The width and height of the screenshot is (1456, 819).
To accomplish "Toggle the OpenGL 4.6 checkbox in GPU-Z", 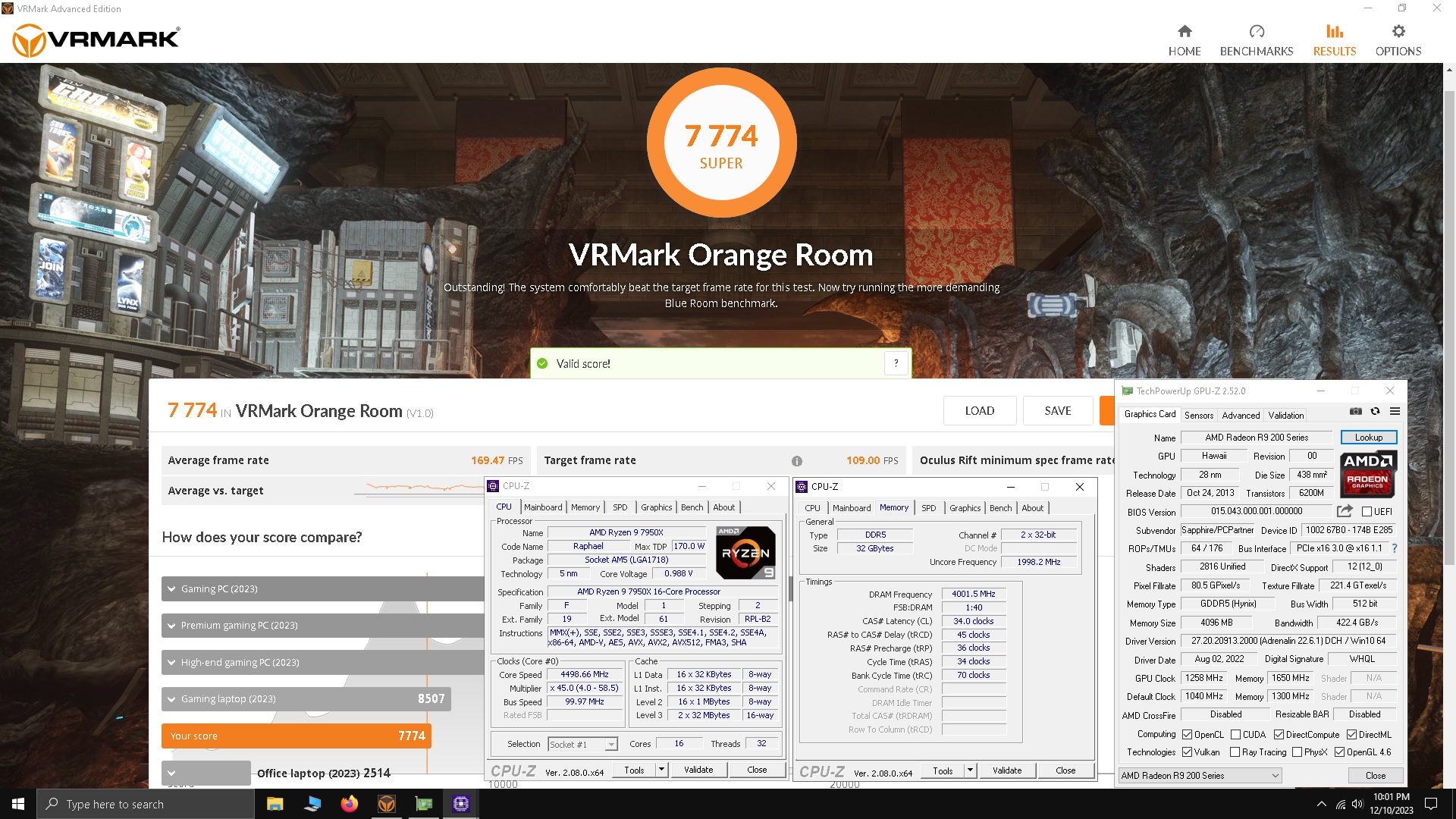I will click(x=1339, y=752).
